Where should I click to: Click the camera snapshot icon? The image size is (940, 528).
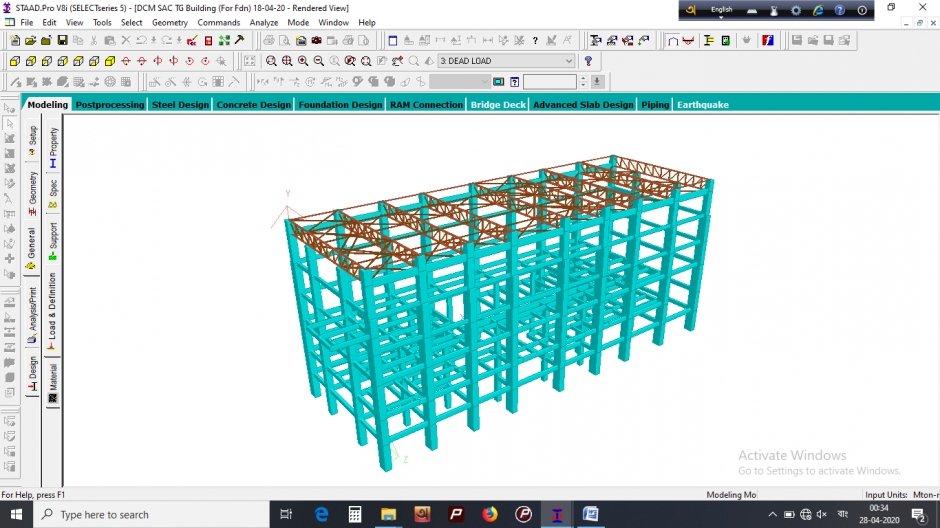click(x=317, y=41)
